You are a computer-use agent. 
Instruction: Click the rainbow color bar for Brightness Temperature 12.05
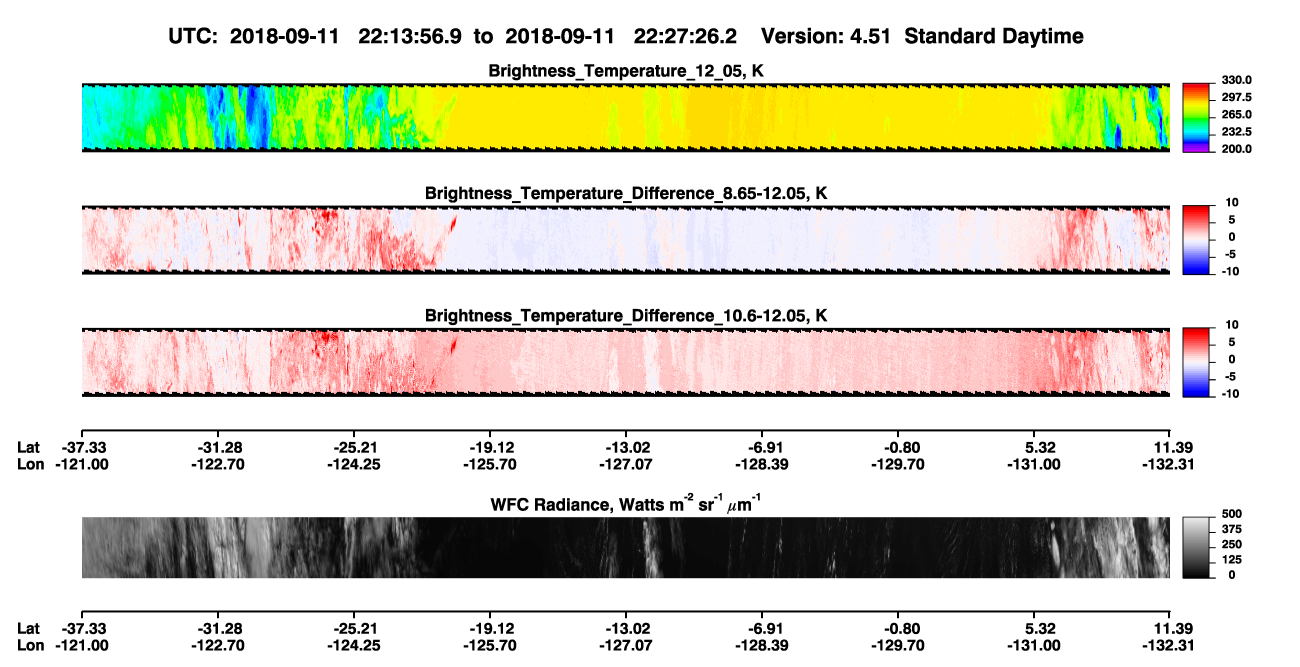(x=1196, y=117)
